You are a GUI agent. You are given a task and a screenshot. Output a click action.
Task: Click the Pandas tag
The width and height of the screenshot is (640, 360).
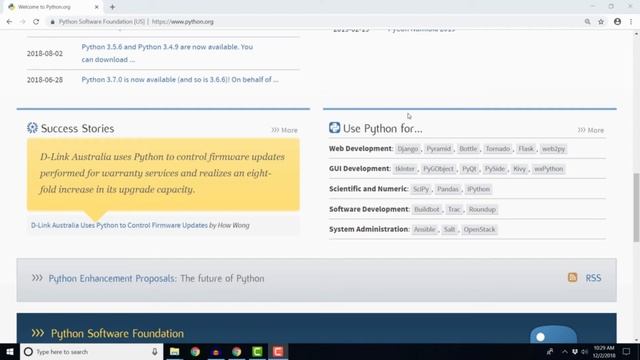pyautogui.click(x=448, y=189)
